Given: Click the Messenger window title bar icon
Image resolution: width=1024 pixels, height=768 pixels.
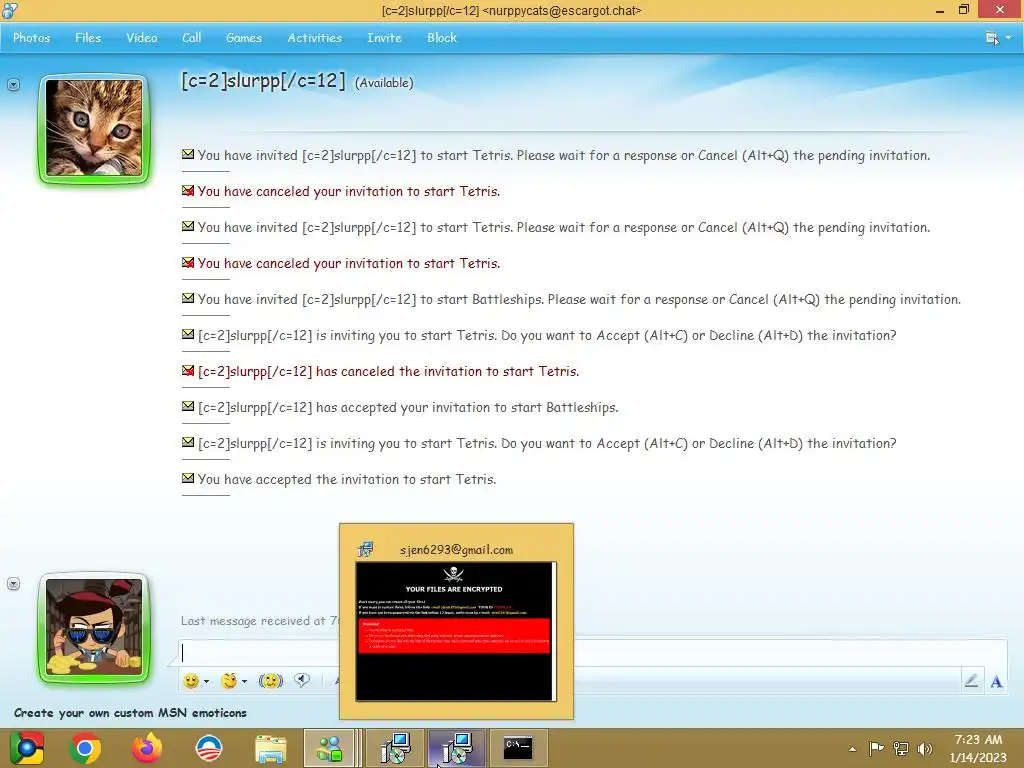Looking at the screenshot, I should [x=10, y=10].
